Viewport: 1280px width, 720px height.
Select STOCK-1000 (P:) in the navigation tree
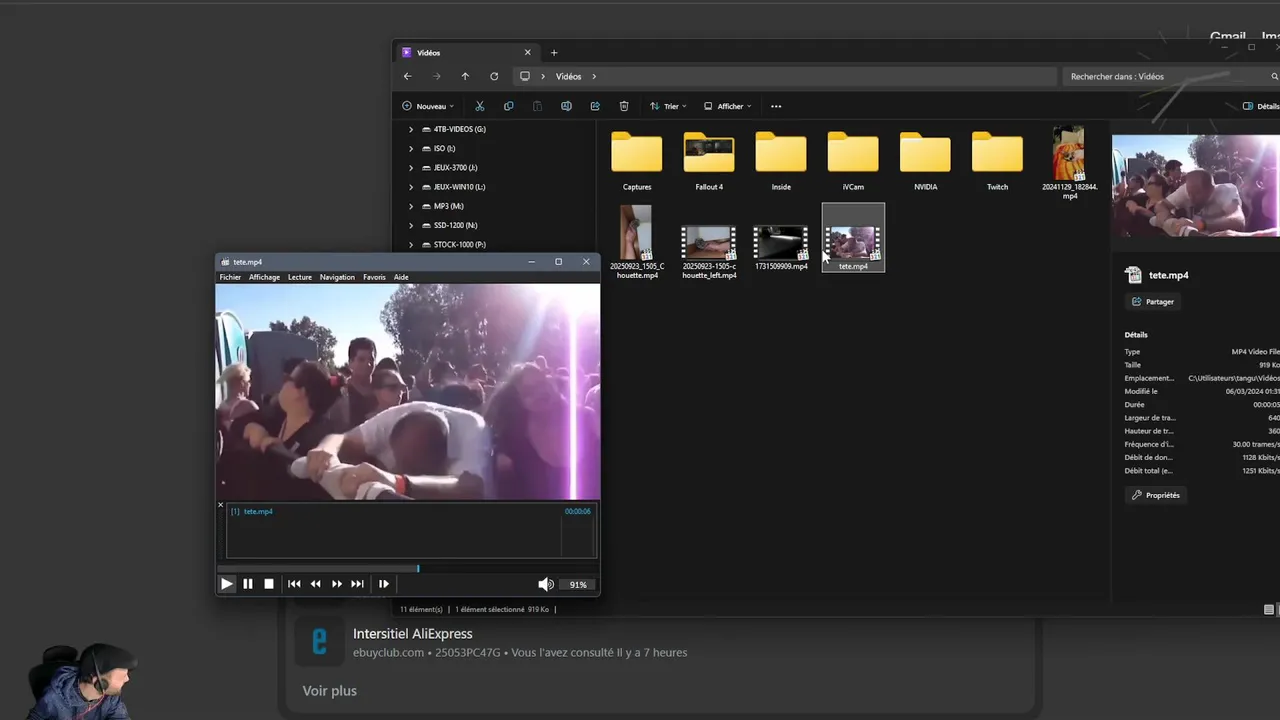(x=452, y=244)
